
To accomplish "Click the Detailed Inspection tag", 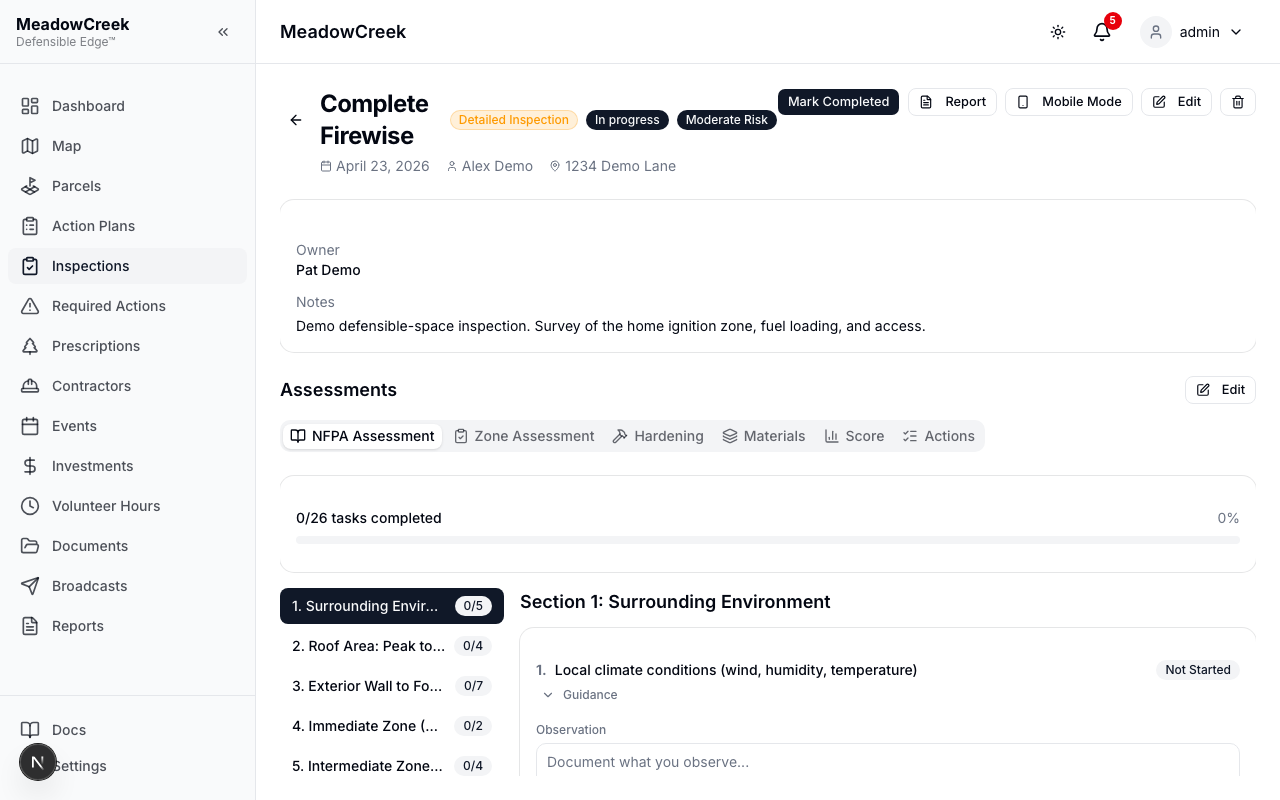I will click(514, 120).
